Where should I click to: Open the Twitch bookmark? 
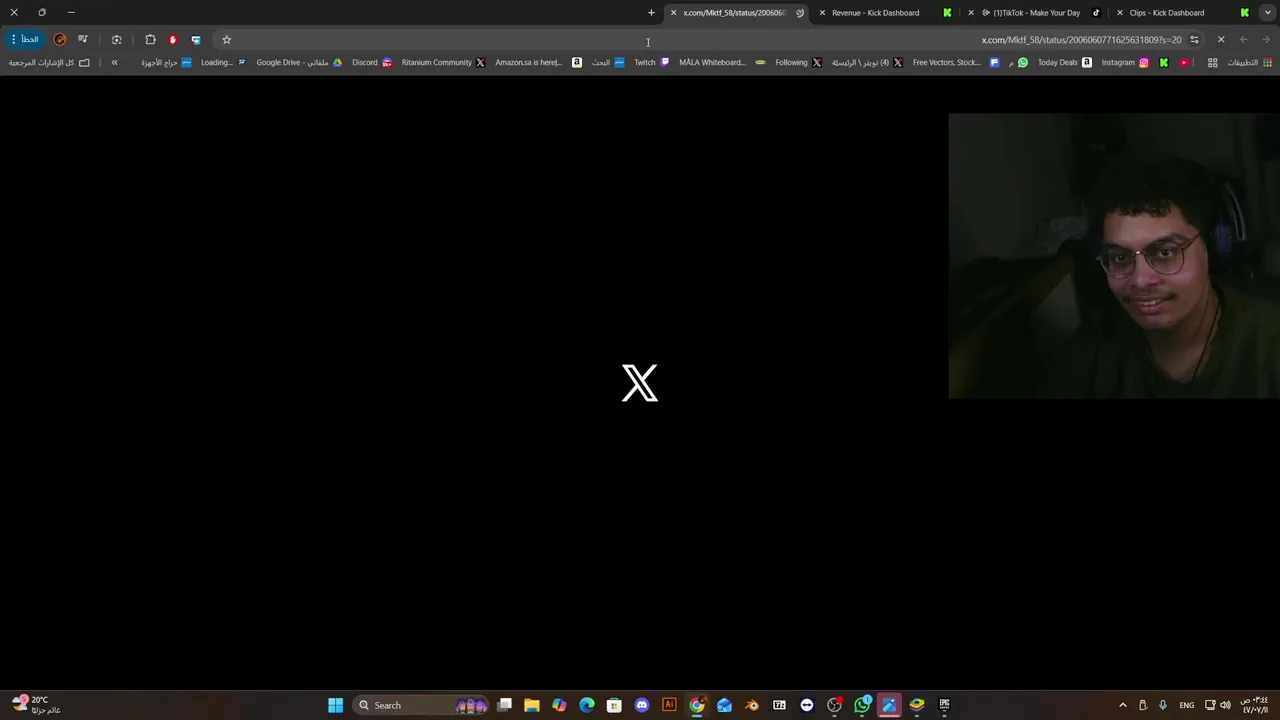coord(652,62)
